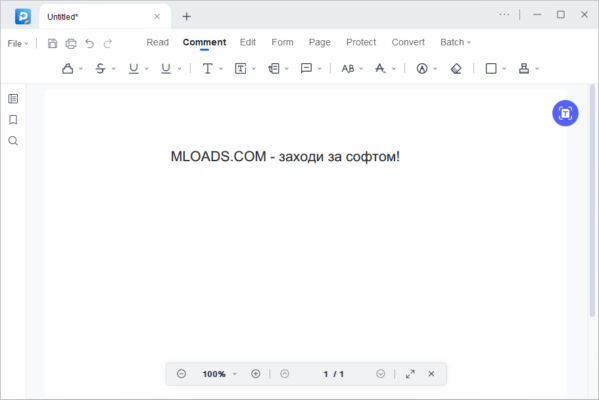This screenshot has width=599, height=400.
Task: Click the blue OCR floating button
Action: [x=565, y=113]
